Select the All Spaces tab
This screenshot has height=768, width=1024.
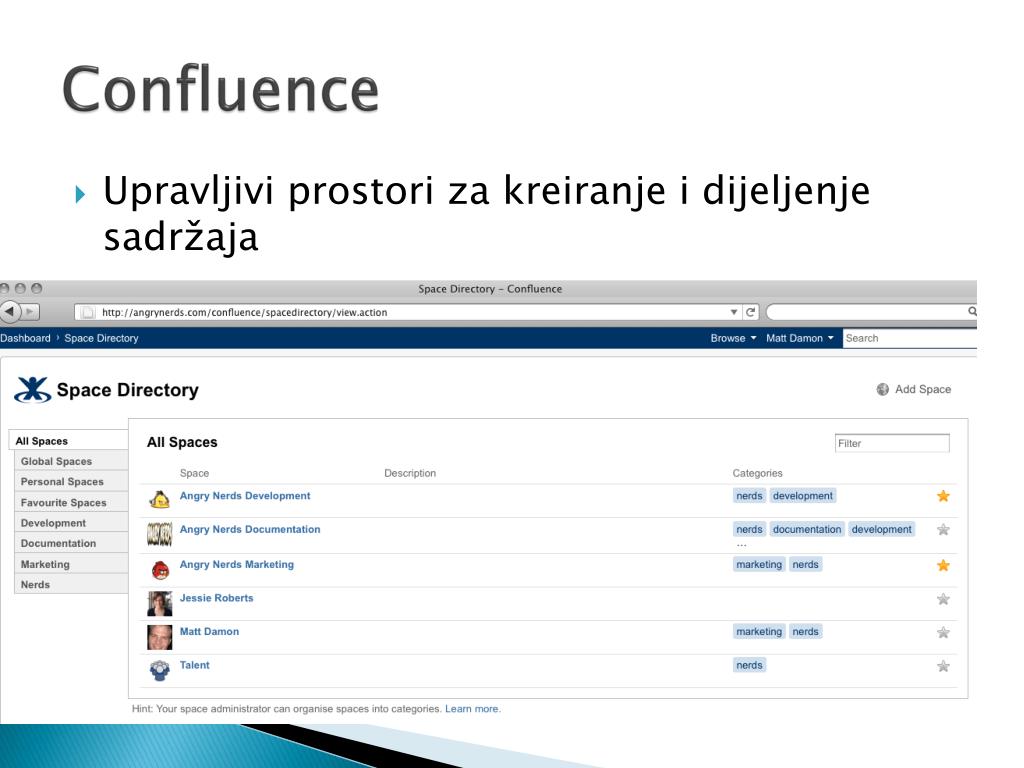click(x=69, y=441)
